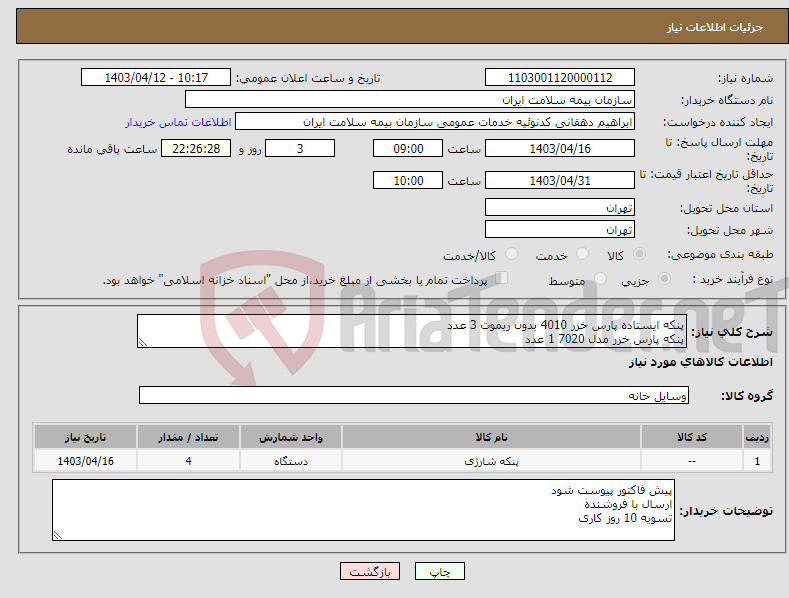Select the کالا/خدمت radio button
This screenshot has width=789, height=598.
click(x=511, y=254)
